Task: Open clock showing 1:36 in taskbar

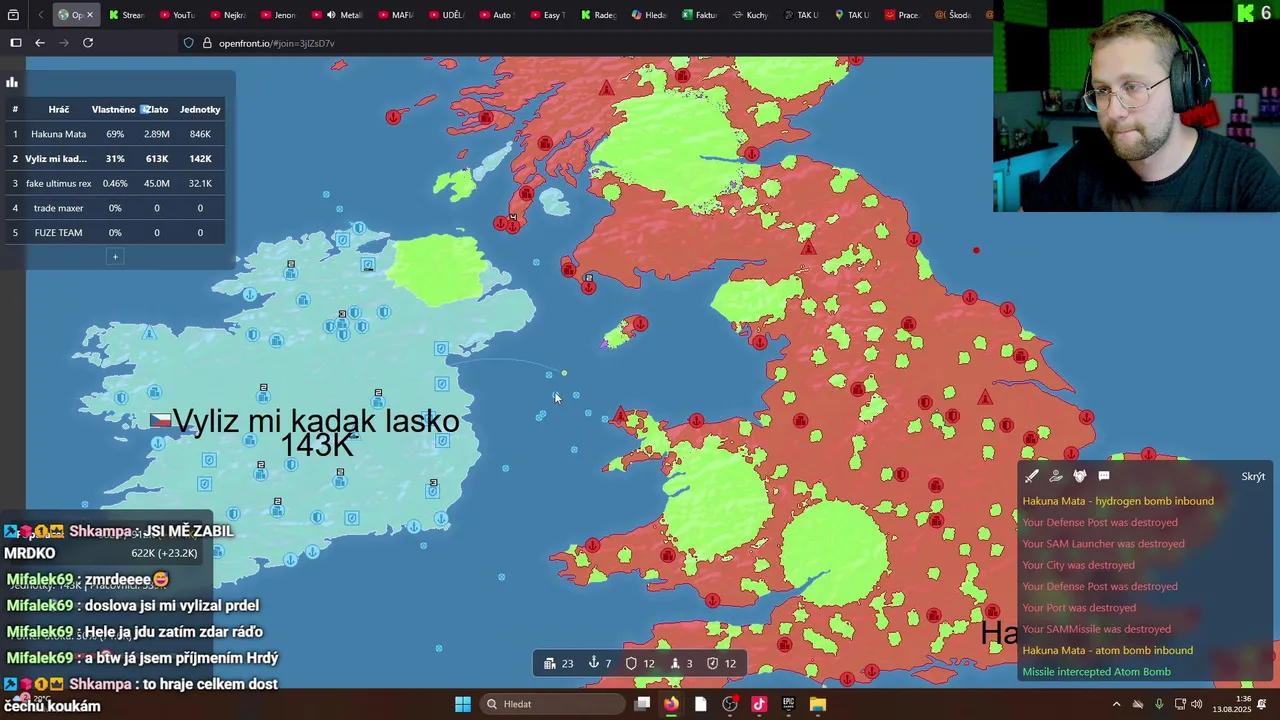Action: coord(1232,704)
